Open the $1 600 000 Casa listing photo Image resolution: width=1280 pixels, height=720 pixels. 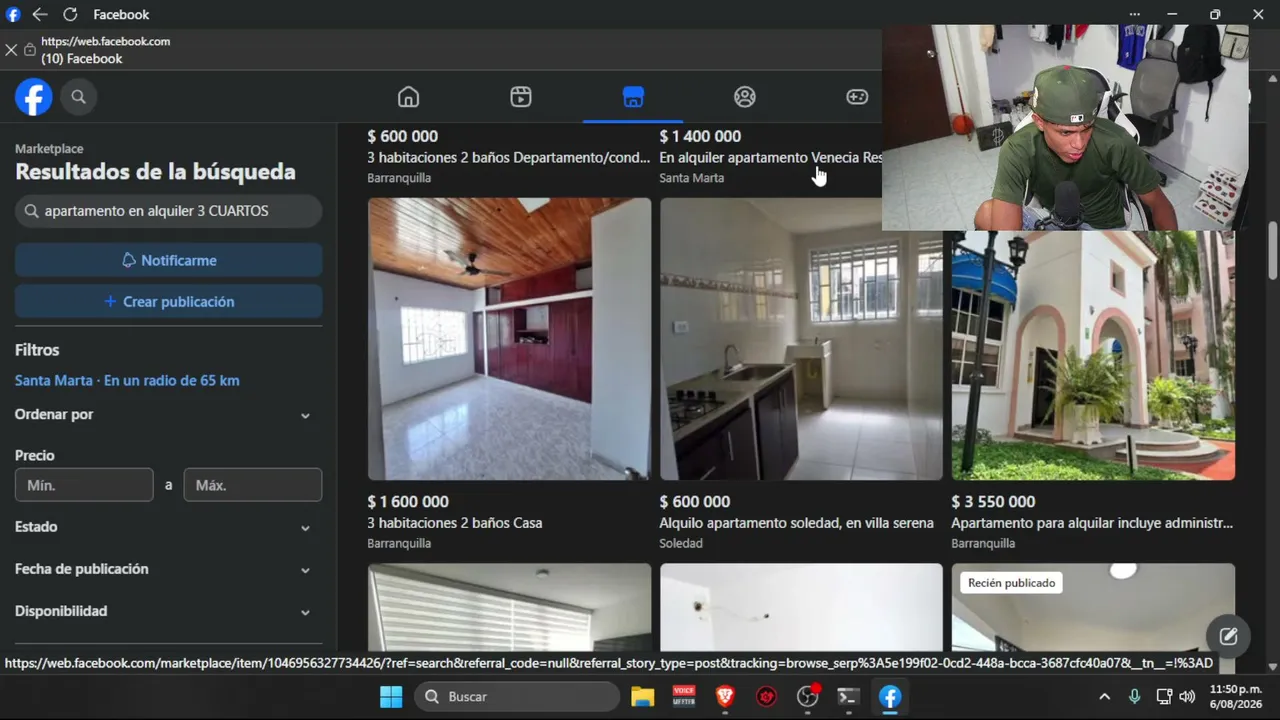[x=509, y=339]
